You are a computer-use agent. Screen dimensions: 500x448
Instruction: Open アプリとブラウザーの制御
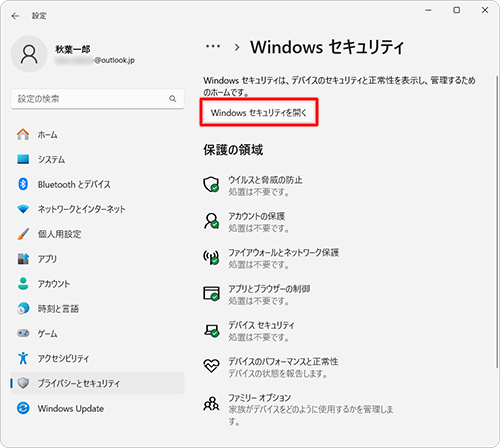coord(269,289)
